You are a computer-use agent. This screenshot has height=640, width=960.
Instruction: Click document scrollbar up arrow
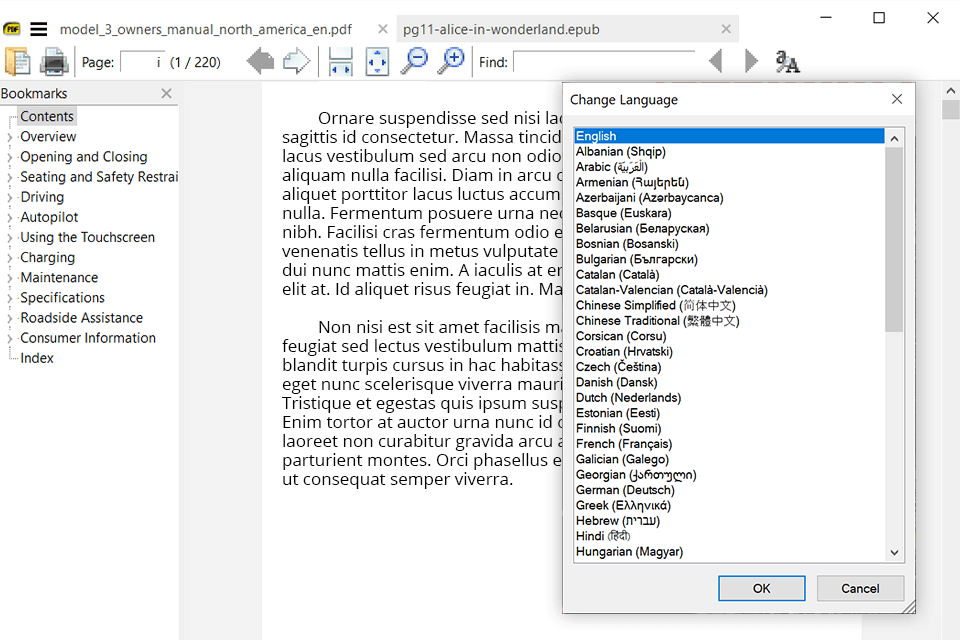tap(951, 91)
